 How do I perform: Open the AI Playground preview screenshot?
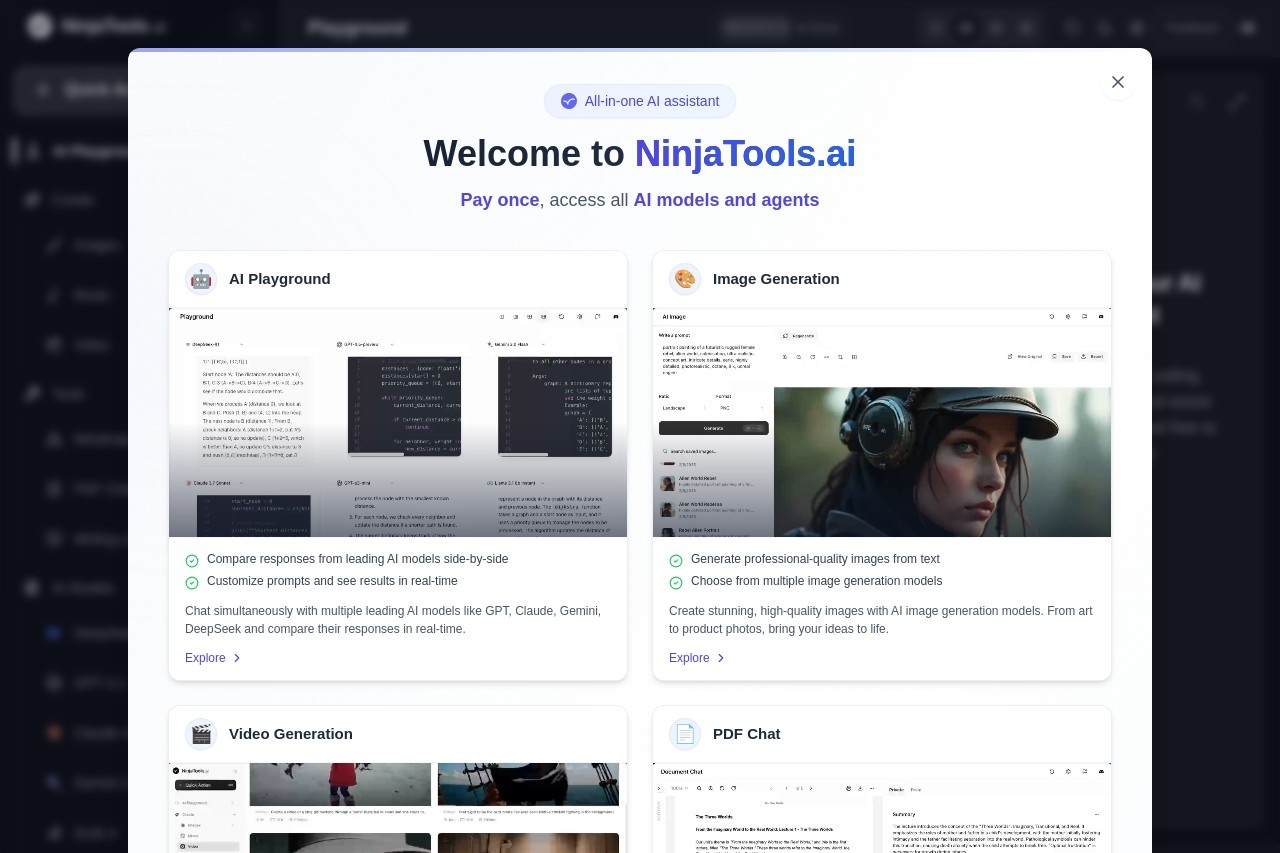[x=398, y=422]
